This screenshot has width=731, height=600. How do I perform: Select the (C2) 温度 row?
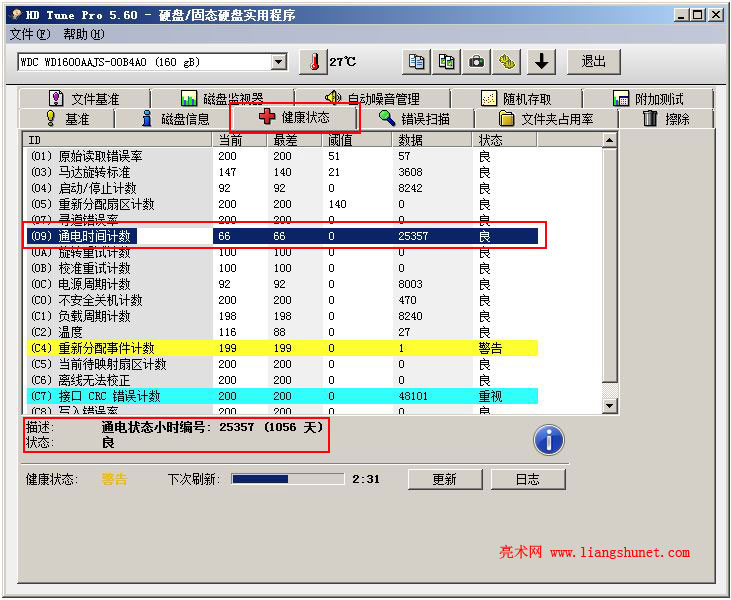click(282, 332)
